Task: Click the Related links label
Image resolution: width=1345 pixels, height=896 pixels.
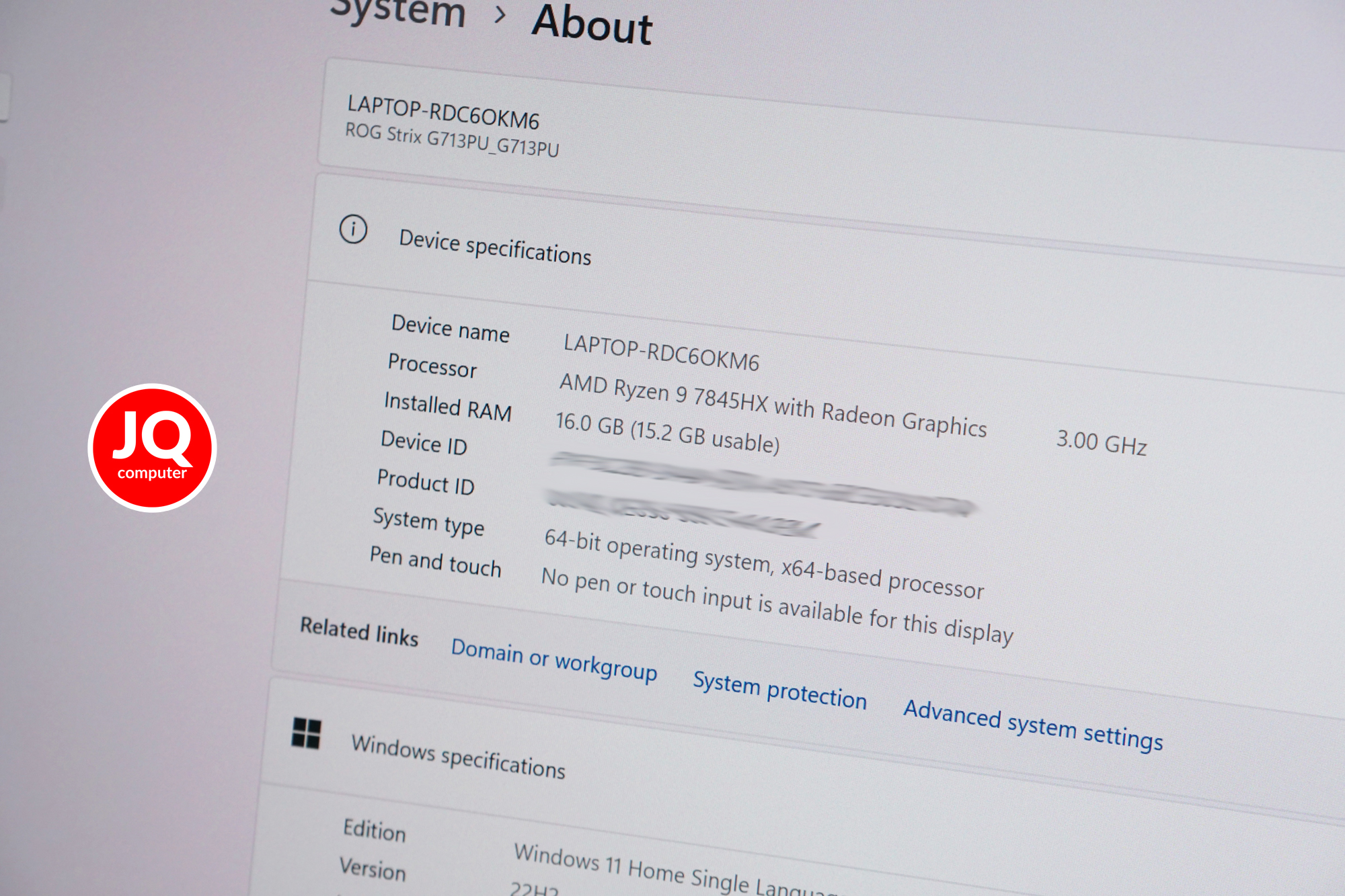Action: click(x=359, y=631)
